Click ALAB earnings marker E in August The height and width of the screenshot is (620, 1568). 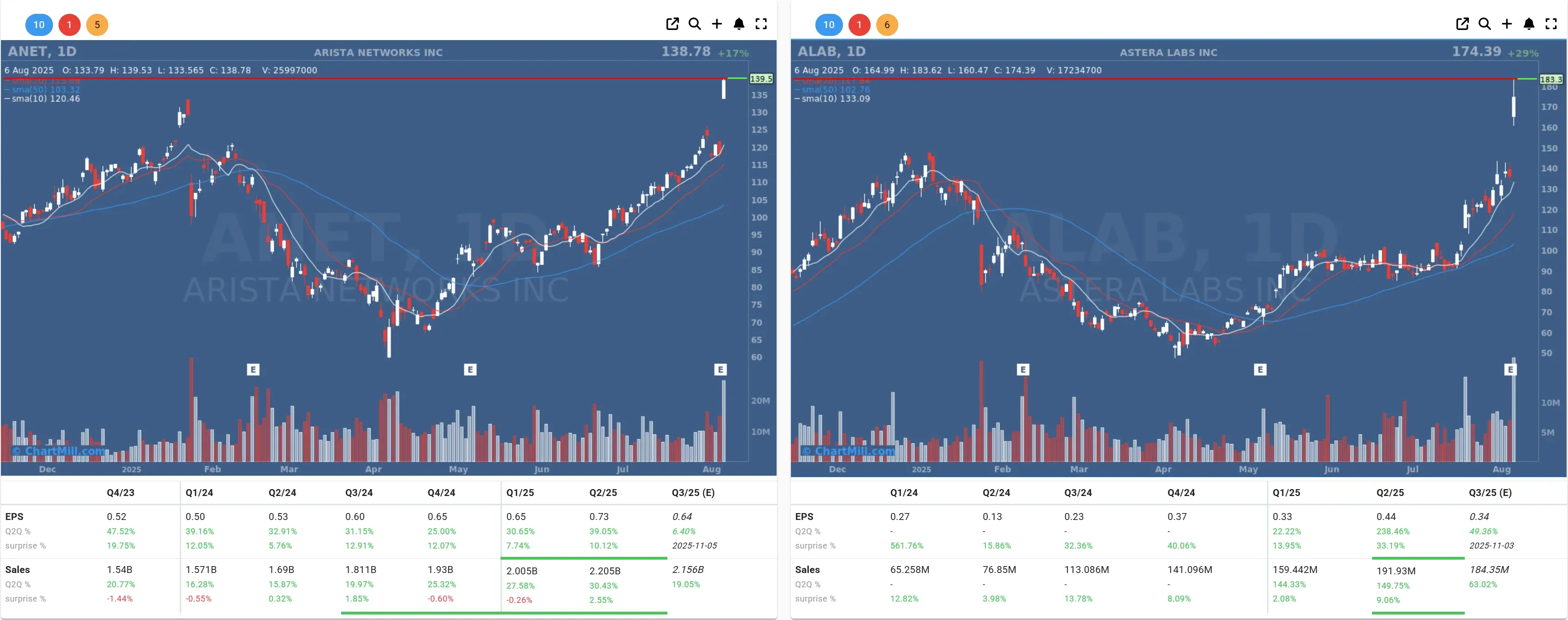[x=1511, y=369]
